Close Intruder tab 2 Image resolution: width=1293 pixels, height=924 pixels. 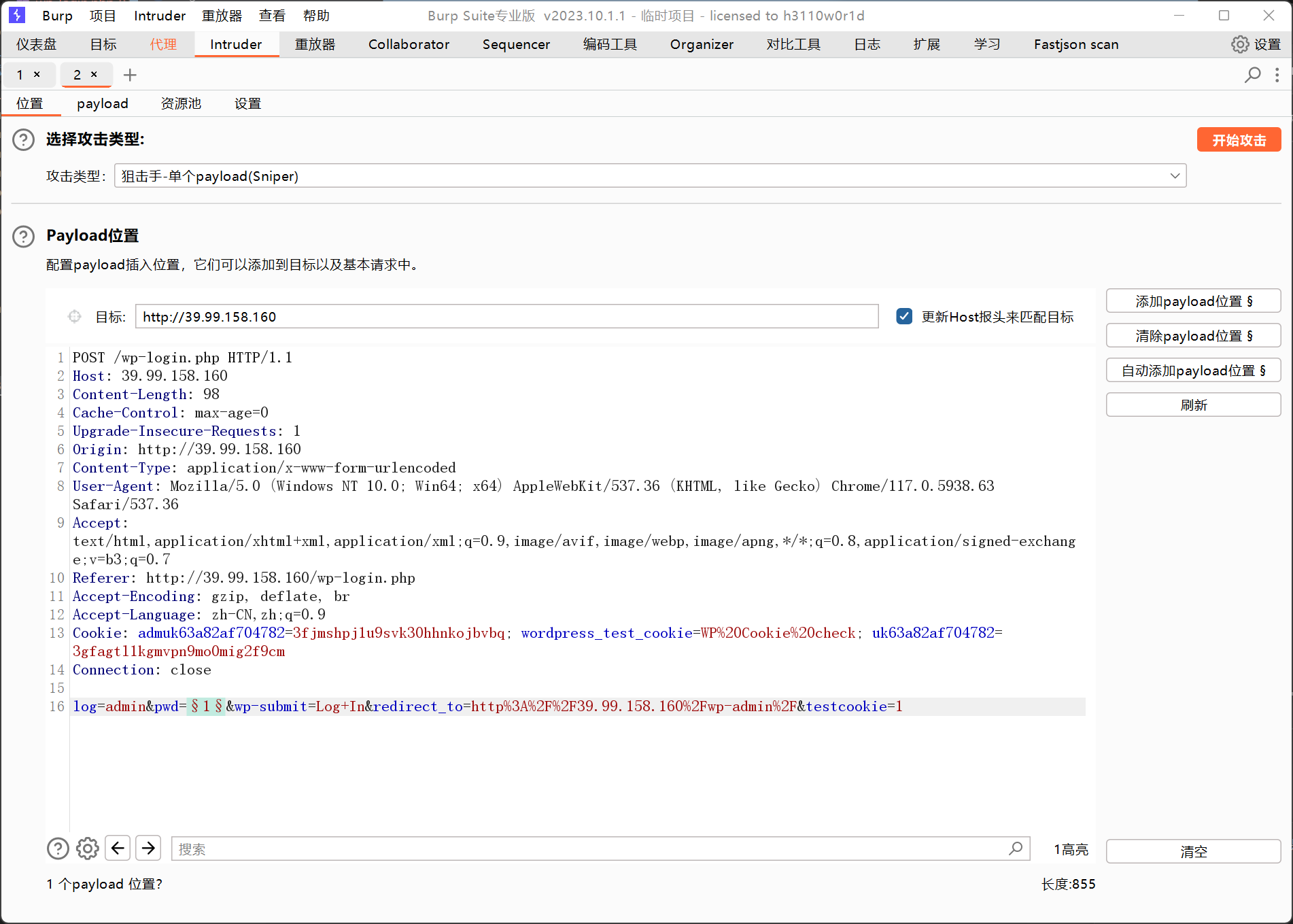pos(94,74)
